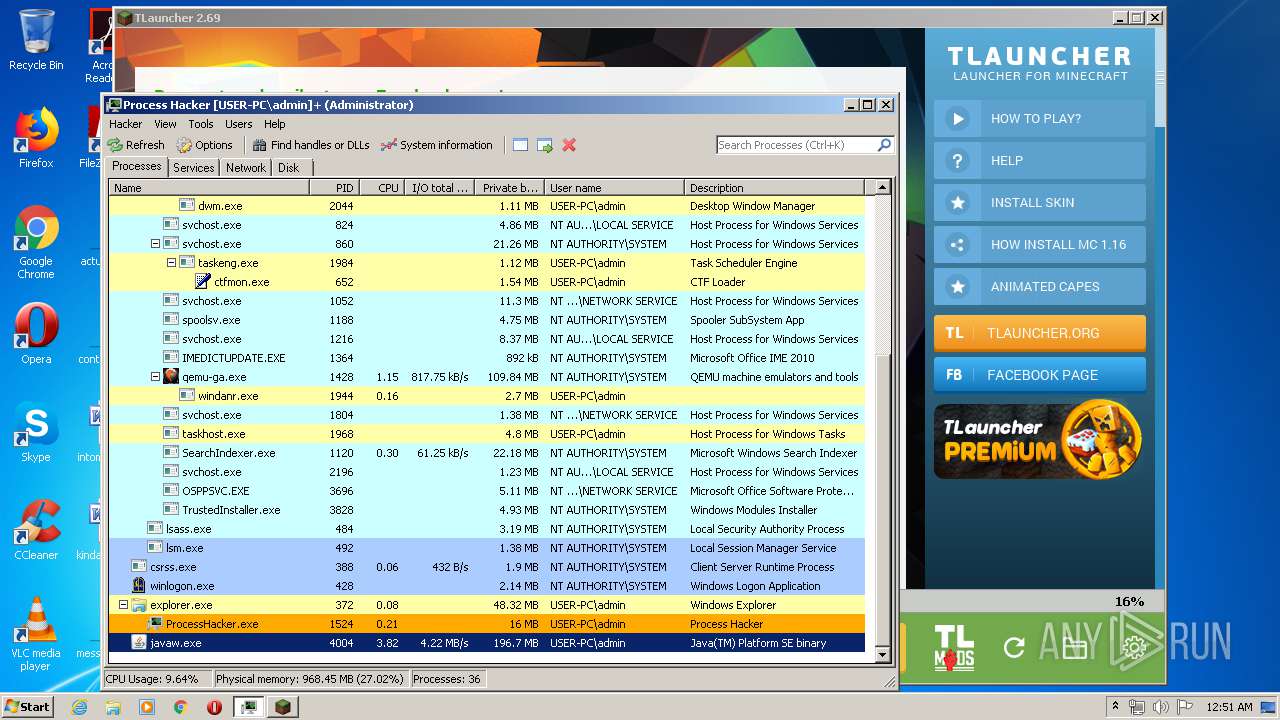Click the TLauncher taskbar button
This screenshot has height=720, width=1280.
[283, 707]
